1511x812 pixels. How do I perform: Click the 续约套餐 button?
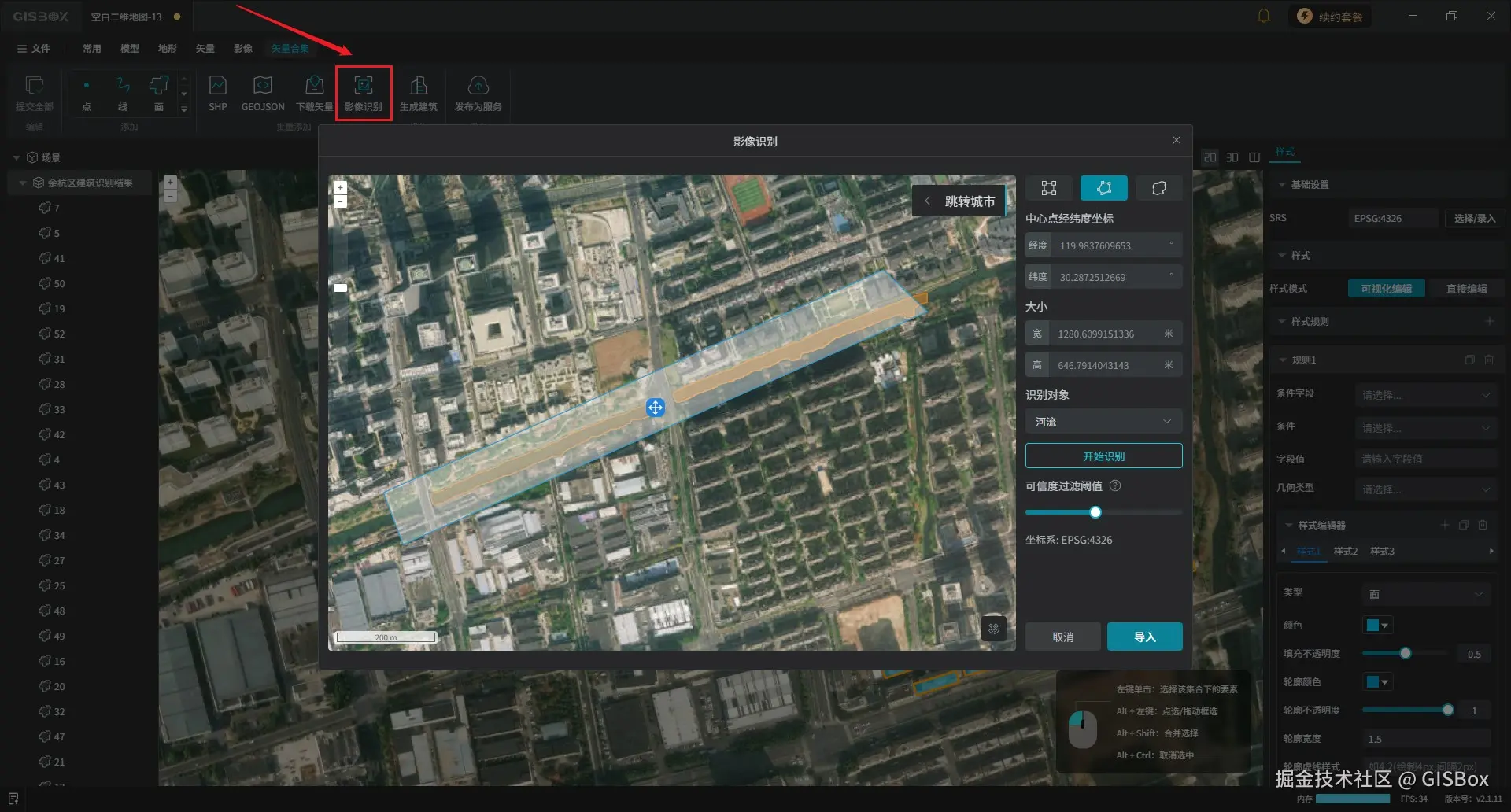(x=1330, y=17)
